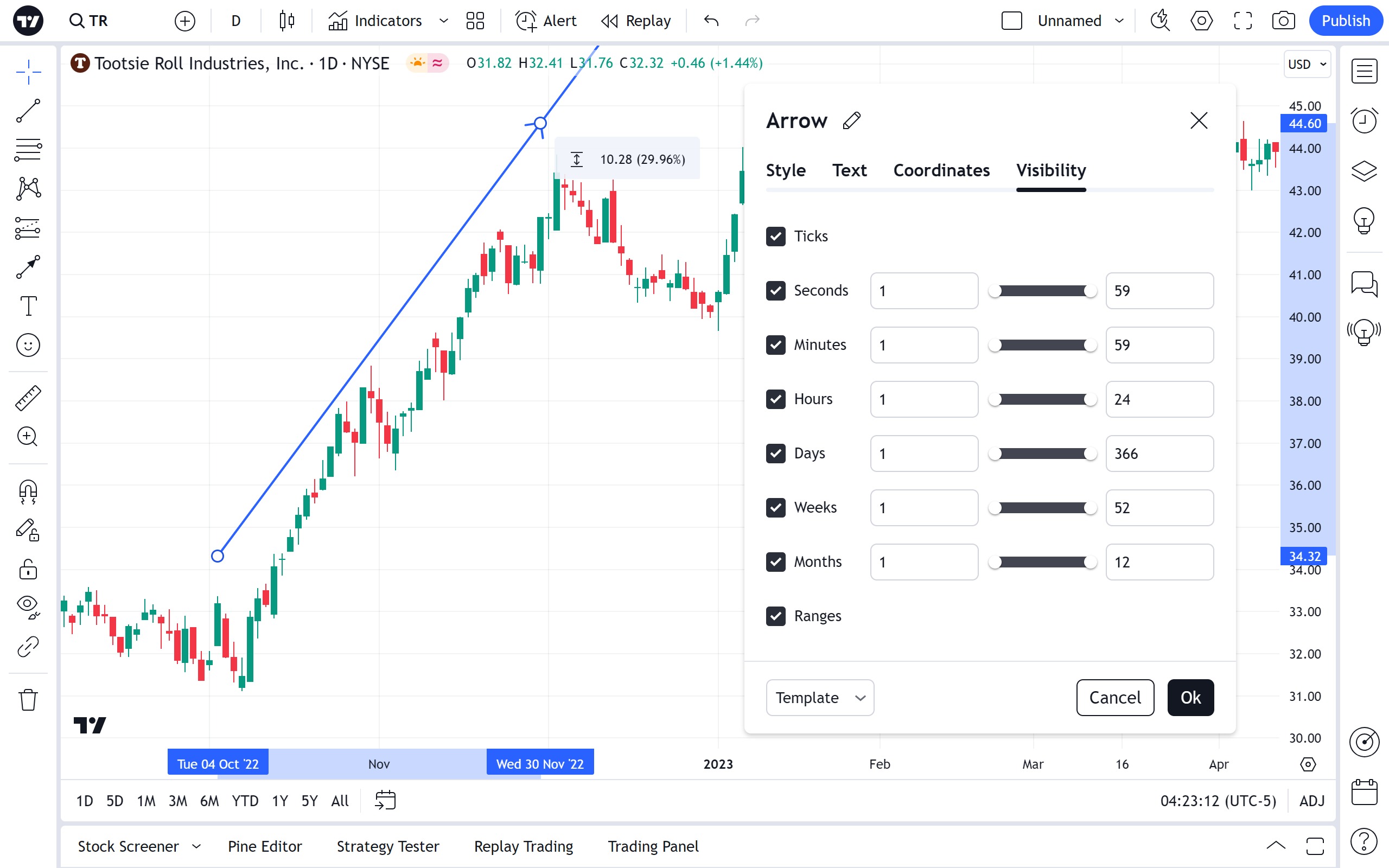Open the Strategy Tester tab
1389x868 pixels.
[387, 846]
